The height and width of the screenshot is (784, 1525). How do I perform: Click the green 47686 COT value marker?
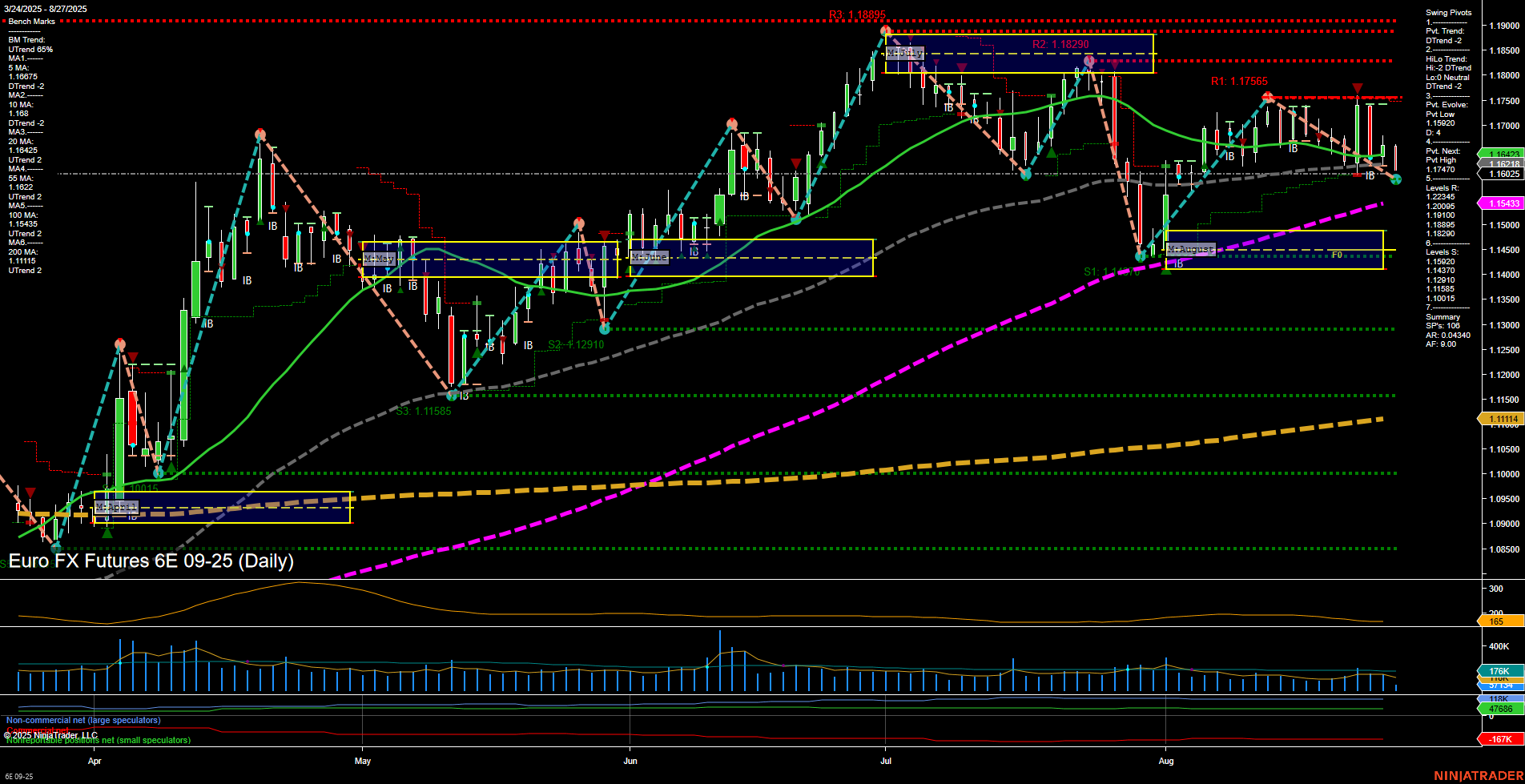1501,709
